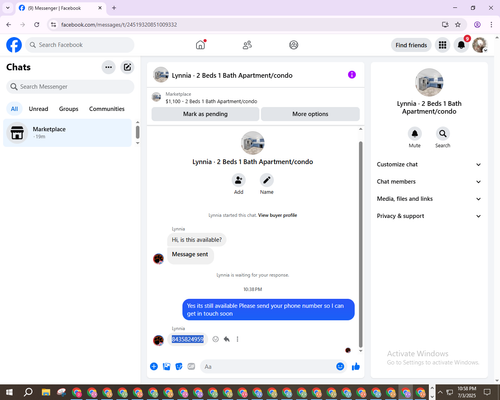The height and width of the screenshot is (400, 500).
Task: Open more actions plus icon in composer
Action: coord(154,367)
